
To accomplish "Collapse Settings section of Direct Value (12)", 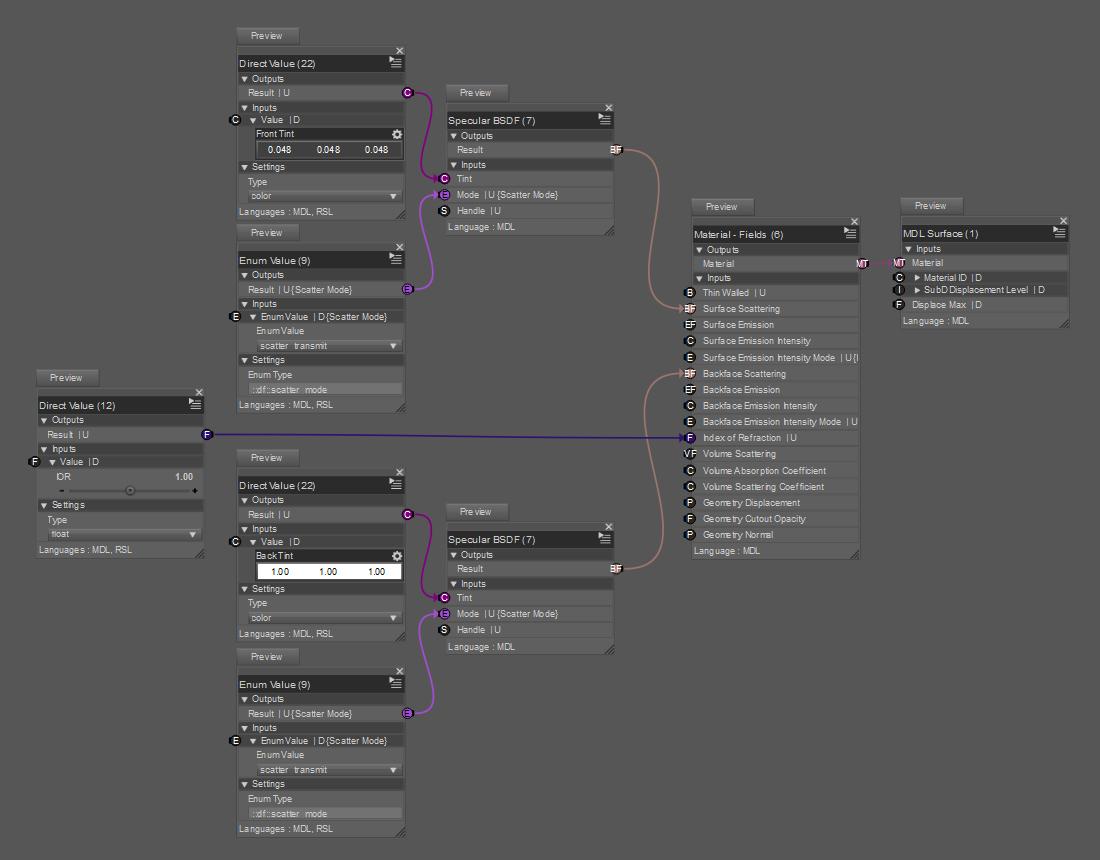I will [44, 505].
